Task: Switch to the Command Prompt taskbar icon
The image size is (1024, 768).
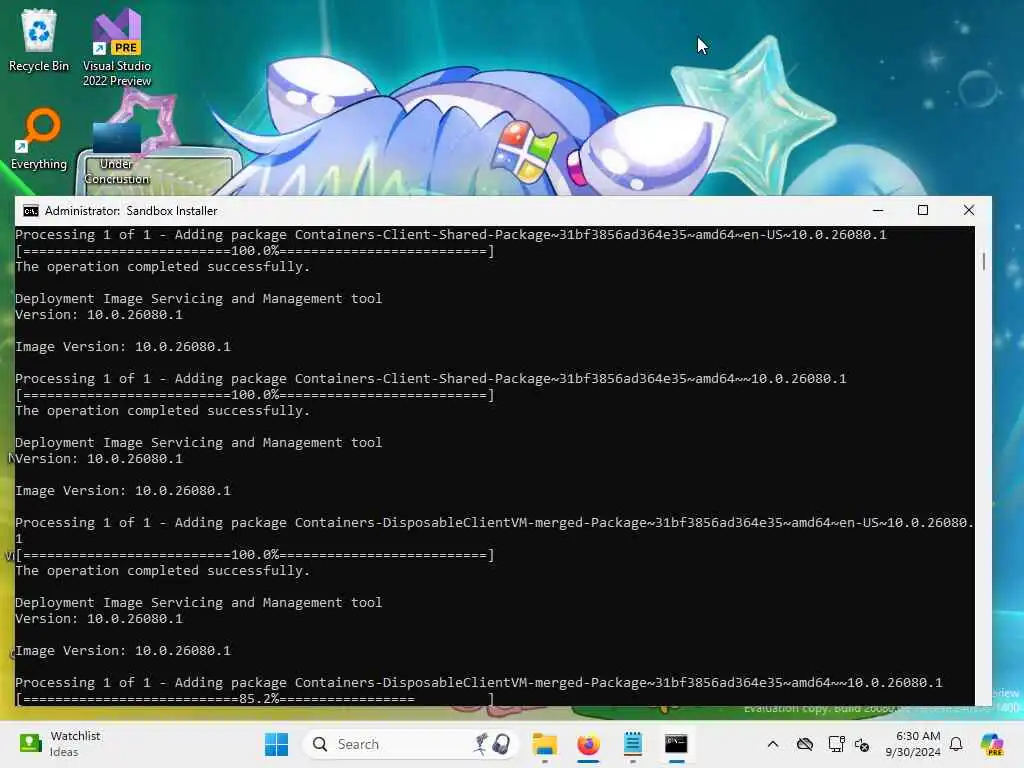Action: click(x=676, y=744)
